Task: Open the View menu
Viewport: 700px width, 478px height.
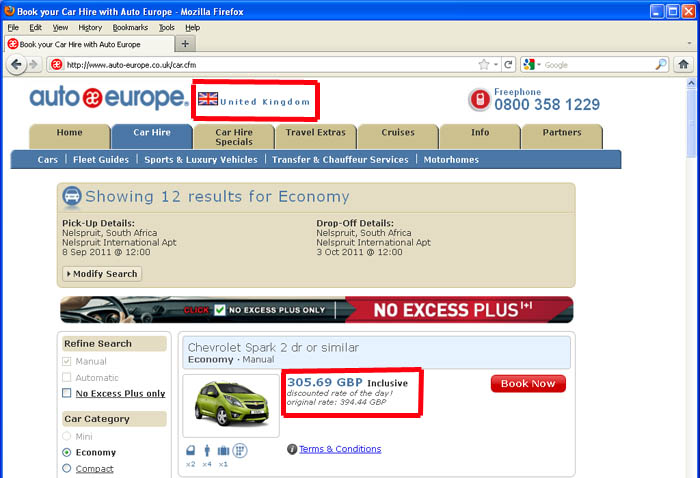Action: tap(60, 27)
